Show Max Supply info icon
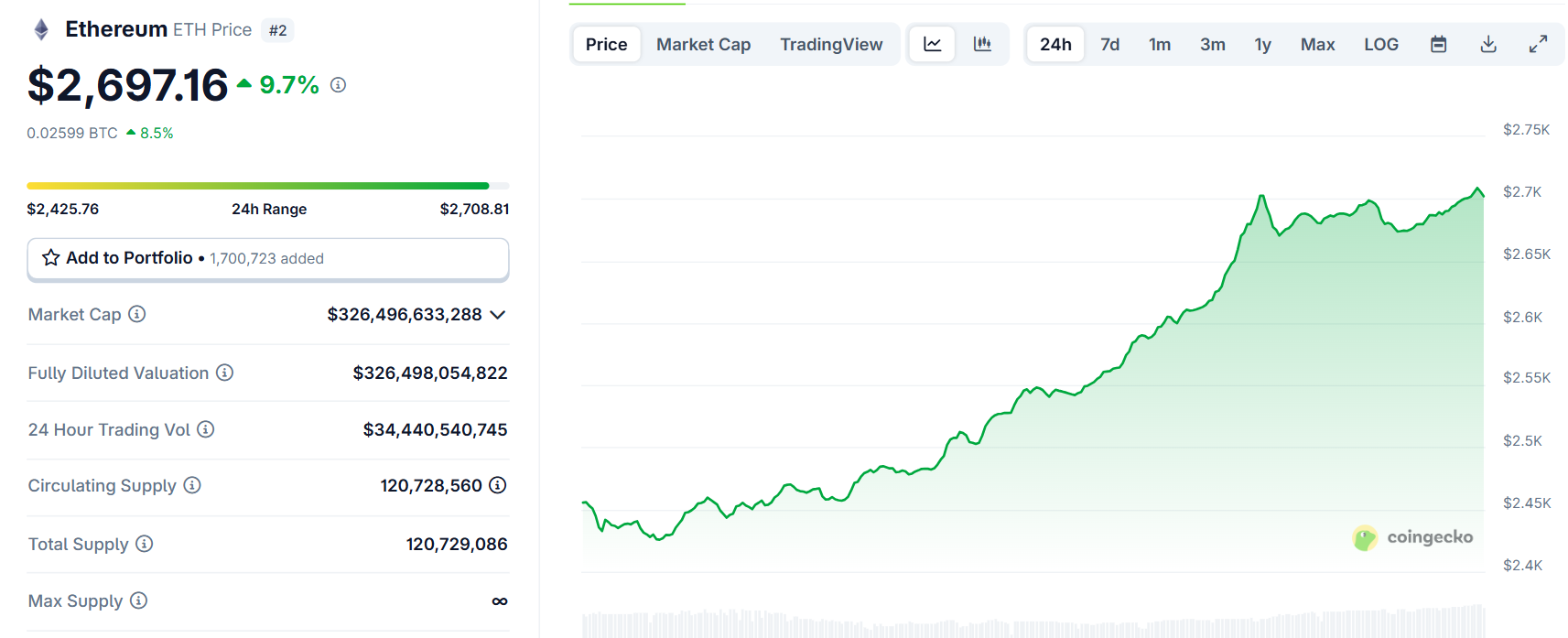Viewport: 1568px width, 638px height. click(139, 600)
